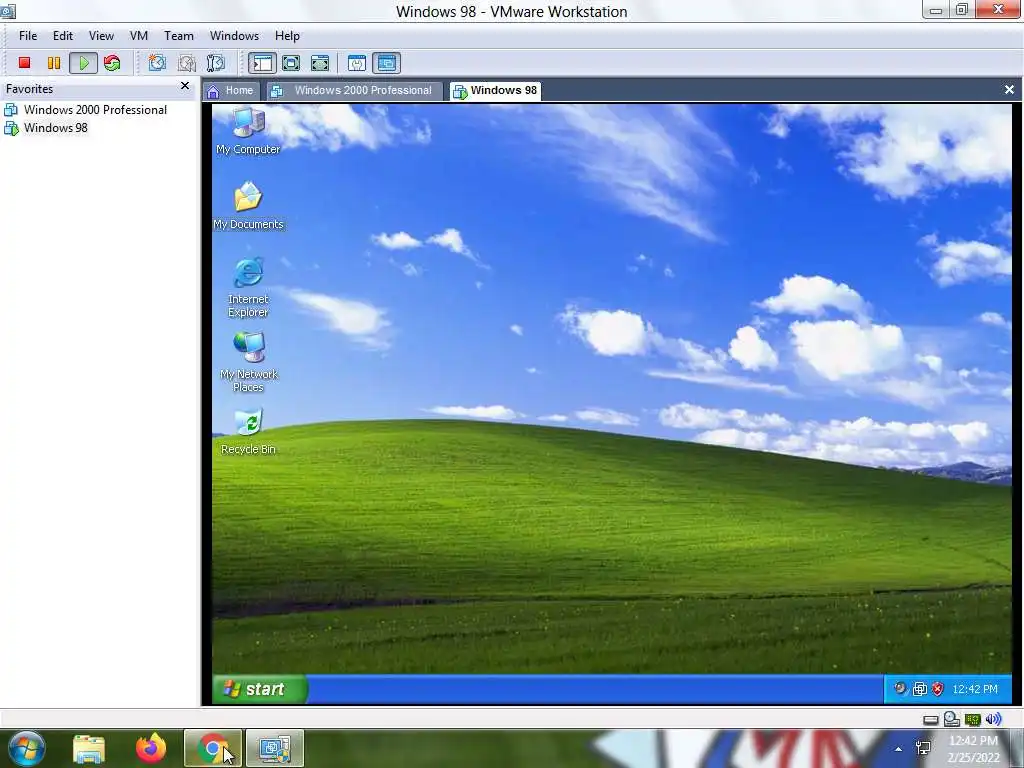Viewport: 1024px width, 768px height.
Task: Open the Windows menu
Action: click(234, 36)
